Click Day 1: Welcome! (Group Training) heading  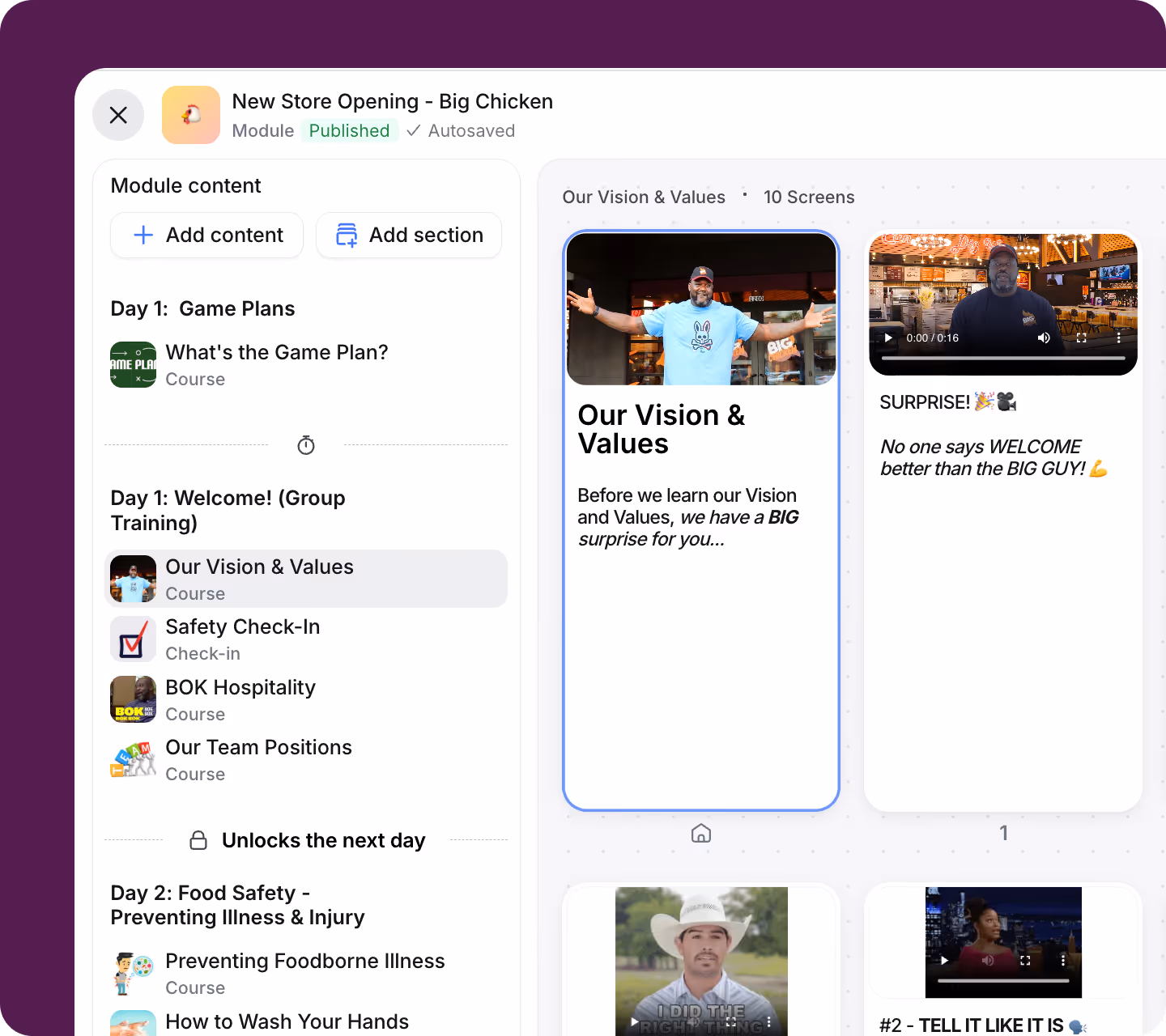point(228,510)
